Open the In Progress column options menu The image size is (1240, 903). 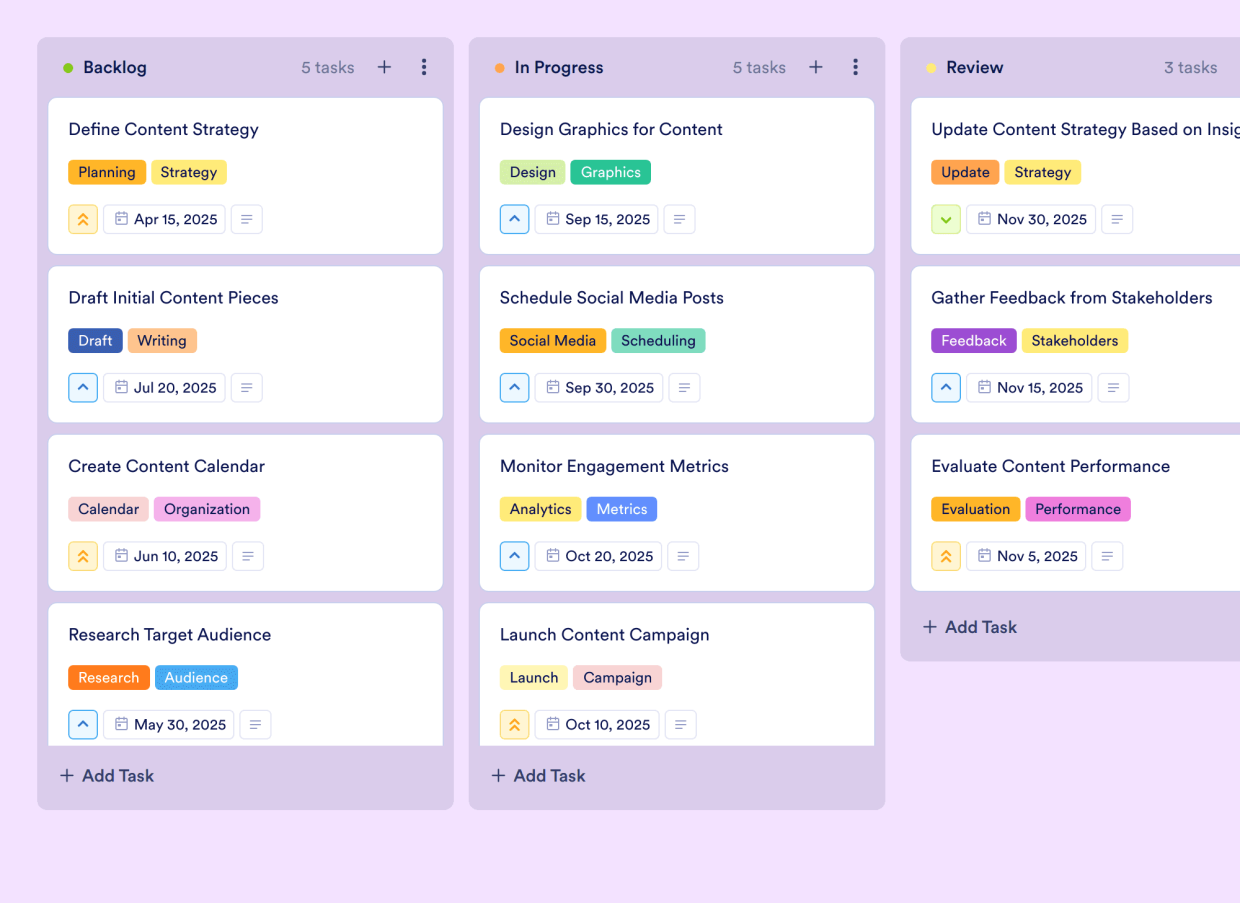tap(856, 67)
